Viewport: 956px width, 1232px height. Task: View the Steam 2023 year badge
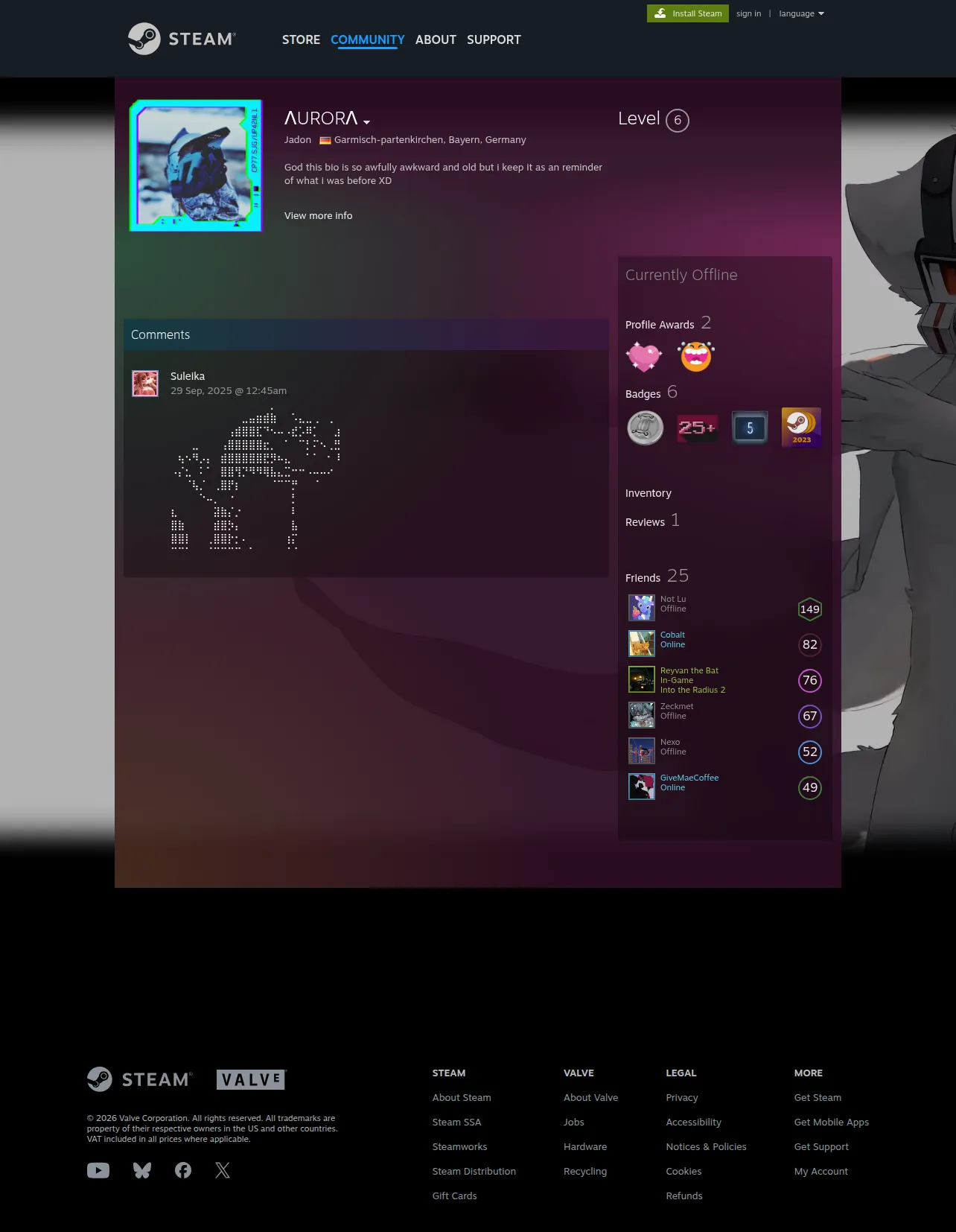point(801,428)
